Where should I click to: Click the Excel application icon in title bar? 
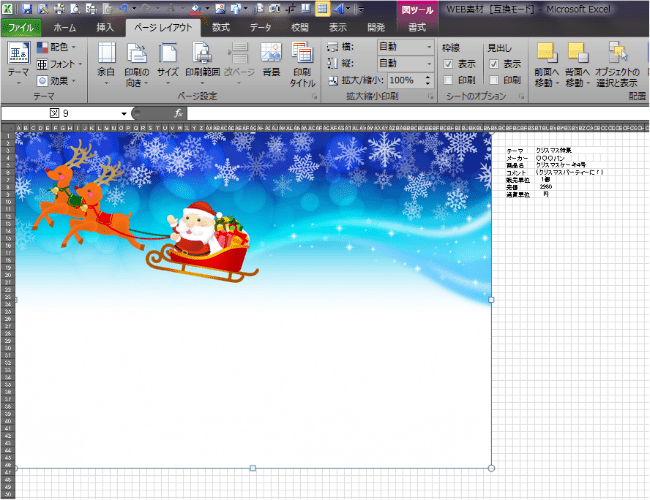tap(7, 9)
